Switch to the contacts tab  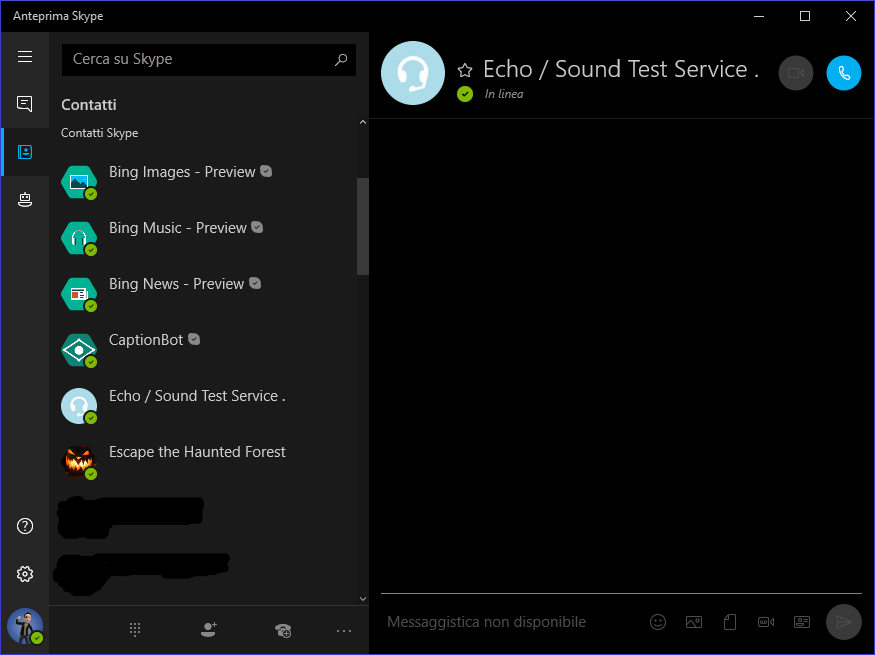(25, 152)
